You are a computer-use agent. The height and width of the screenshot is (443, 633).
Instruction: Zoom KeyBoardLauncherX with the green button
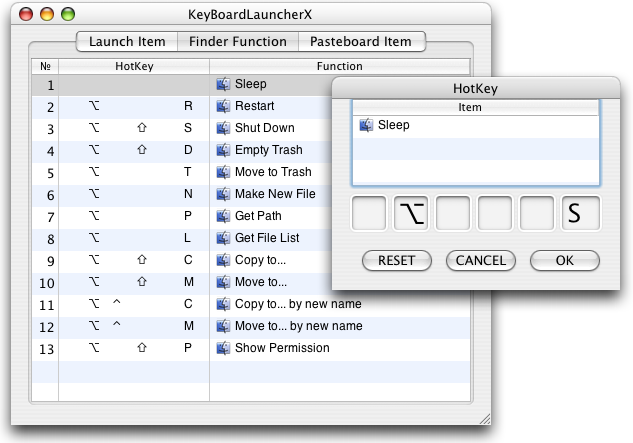[x=68, y=14]
